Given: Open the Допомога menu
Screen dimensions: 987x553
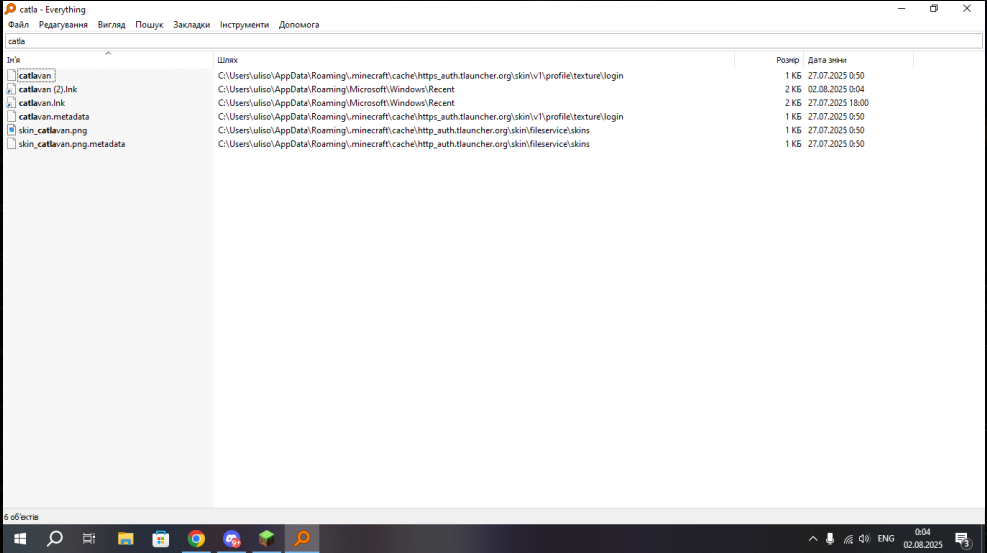Looking at the screenshot, I should pyautogui.click(x=299, y=25).
